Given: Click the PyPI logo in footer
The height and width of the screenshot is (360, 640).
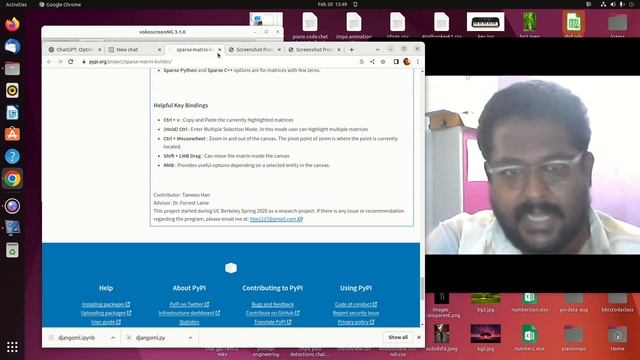Looking at the screenshot, I should coord(231,268).
